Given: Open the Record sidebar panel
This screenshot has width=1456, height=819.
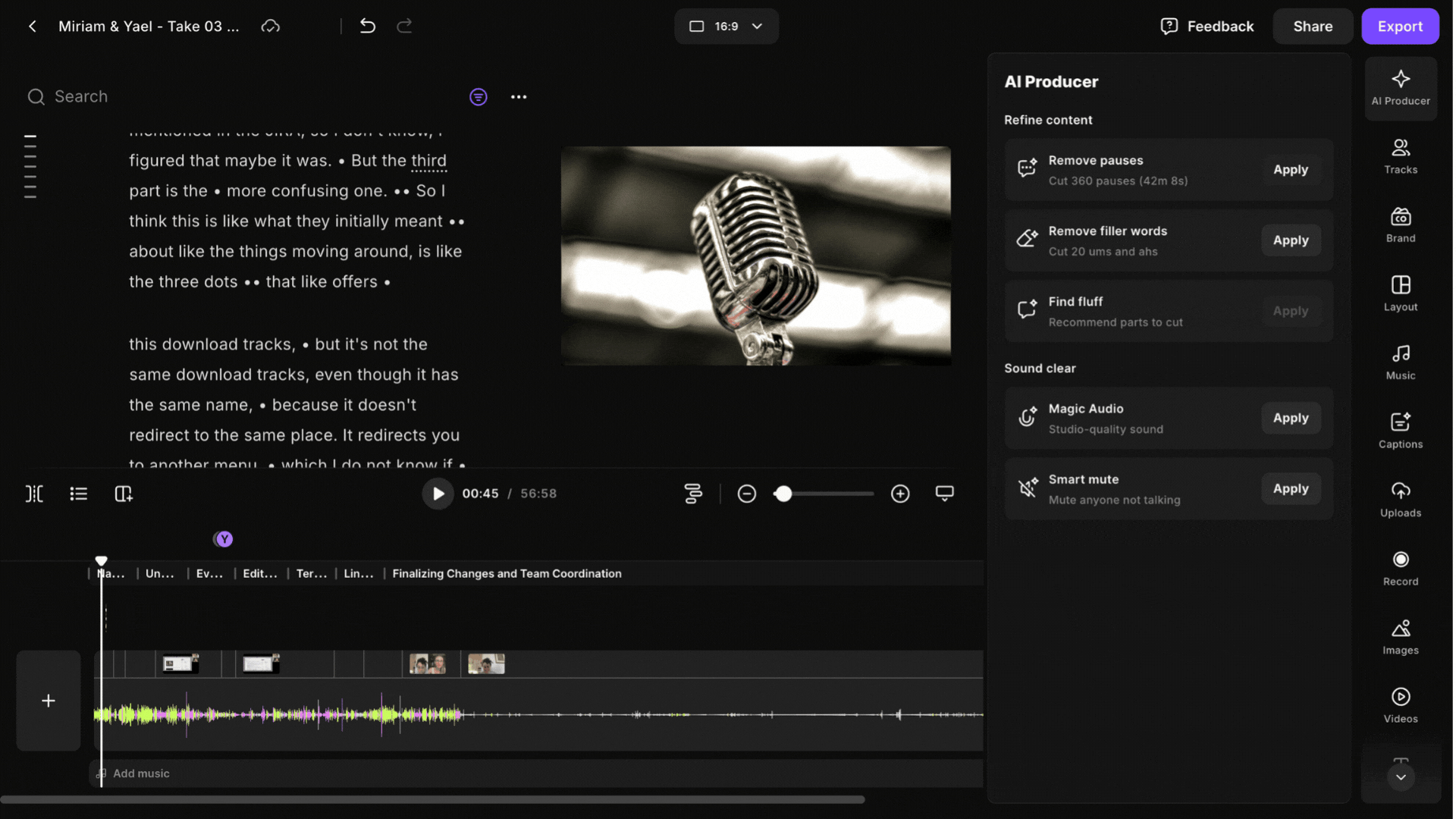Looking at the screenshot, I should (1401, 569).
